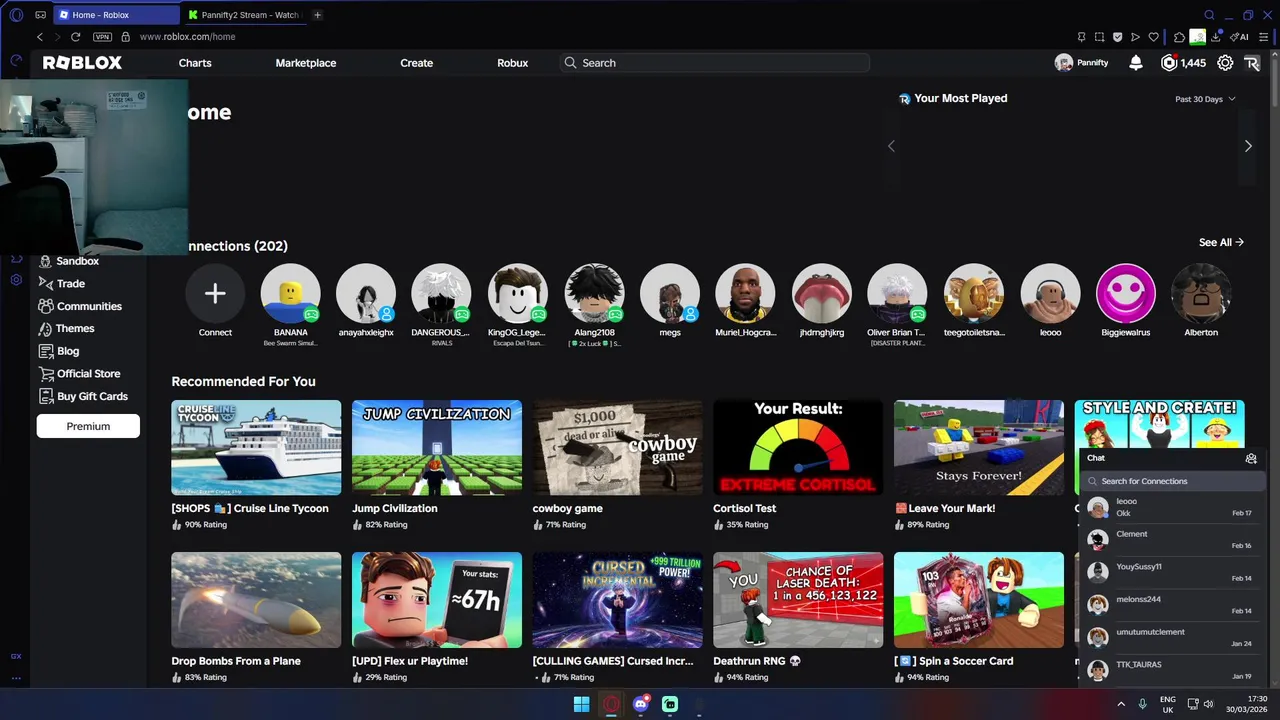
Task: Open Cruise Line Tycoon game thumbnail
Action: 256,448
